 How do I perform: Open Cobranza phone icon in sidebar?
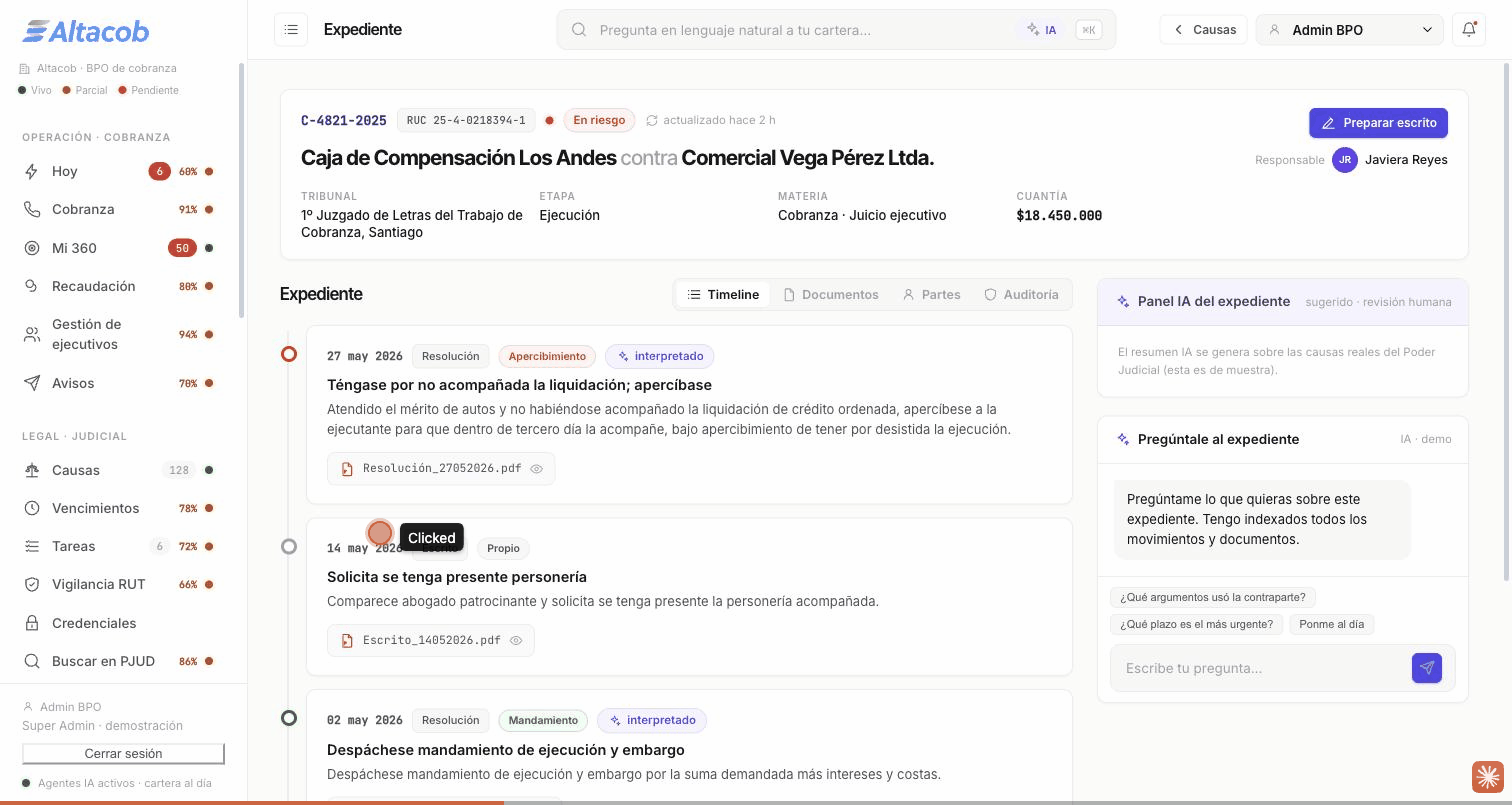[32, 209]
